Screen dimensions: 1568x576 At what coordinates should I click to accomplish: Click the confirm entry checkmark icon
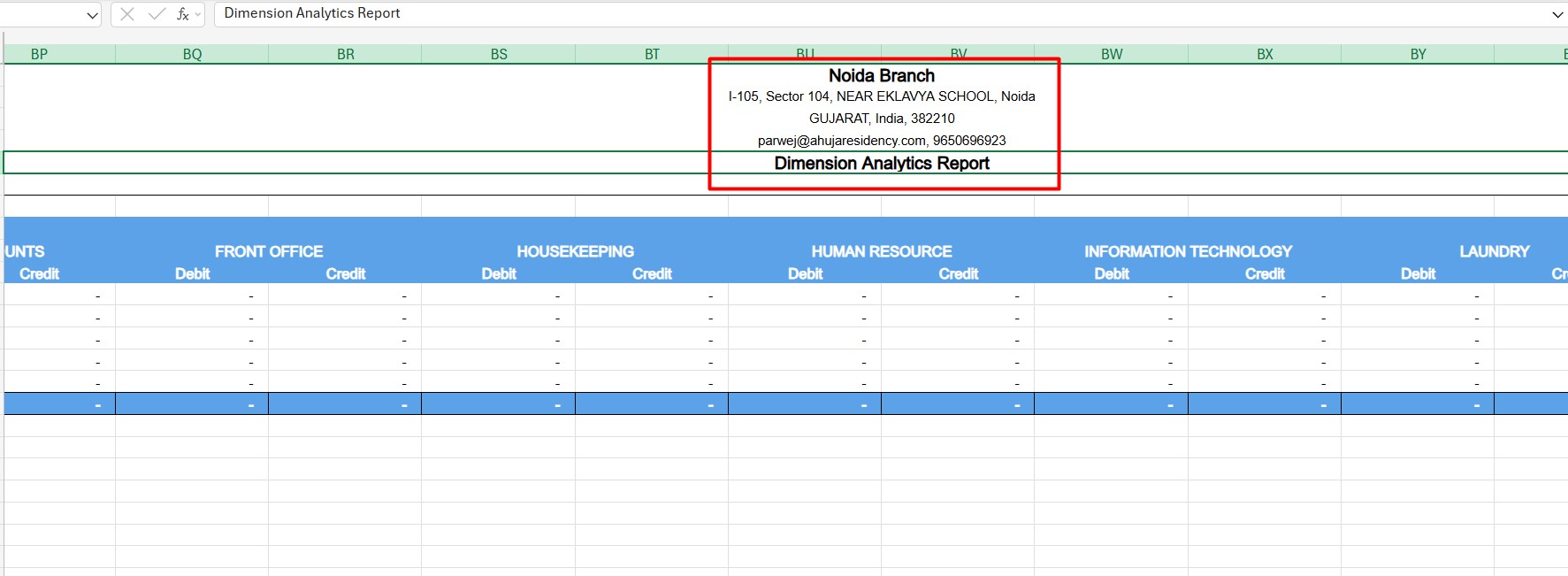click(x=157, y=14)
